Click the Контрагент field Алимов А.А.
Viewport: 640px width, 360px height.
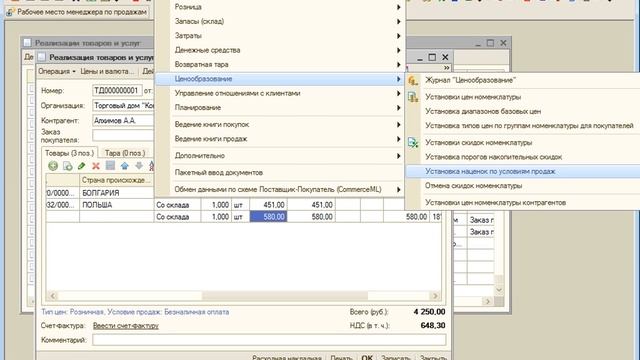coord(123,120)
